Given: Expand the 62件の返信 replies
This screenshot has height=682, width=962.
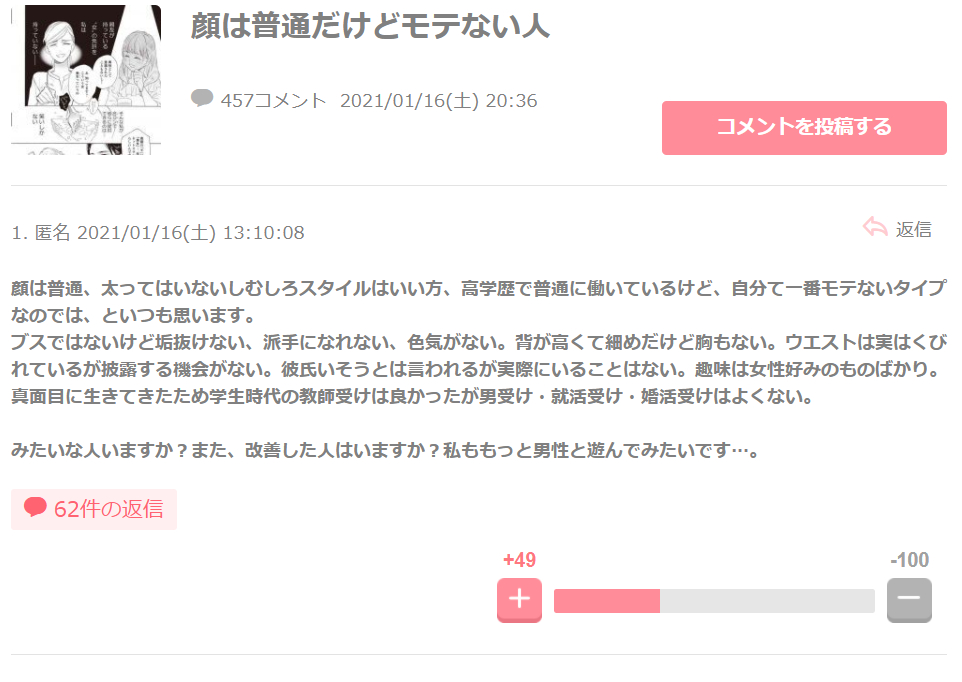Looking at the screenshot, I should pos(108,509).
